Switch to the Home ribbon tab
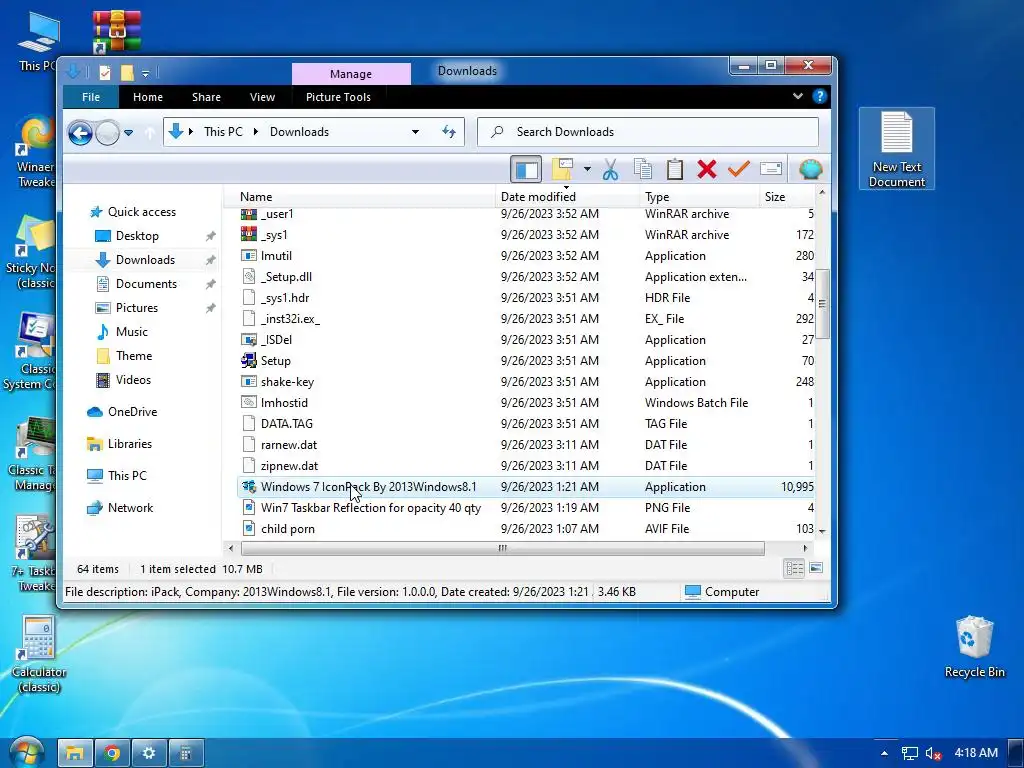The image size is (1024, 768). tap(148, 97)
